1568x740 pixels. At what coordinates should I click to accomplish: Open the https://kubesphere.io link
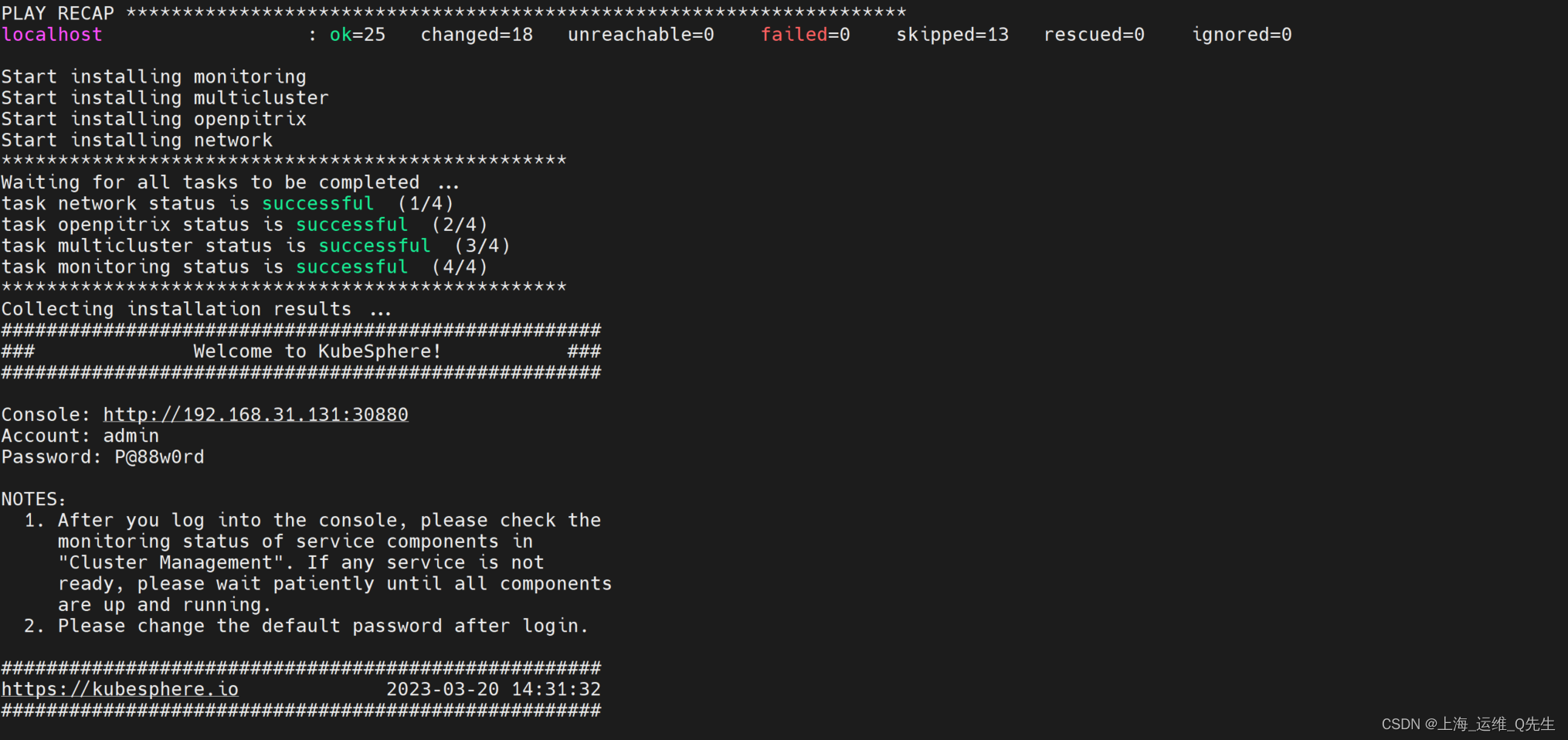pos(120,689)
